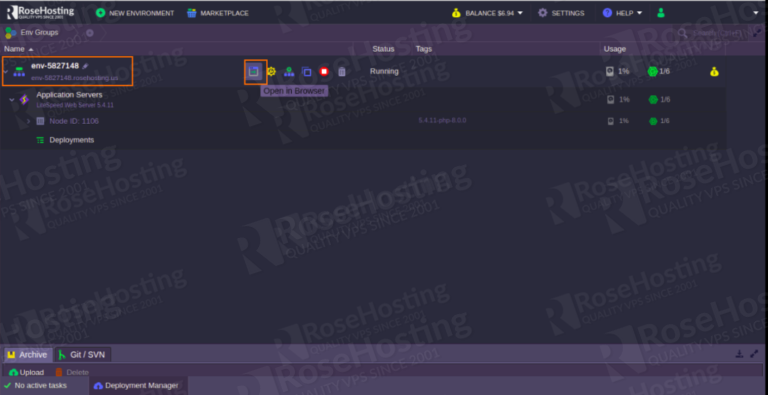Image resolution: width=768 pixels, height=395 pixels.
Task: Click Upload in the Archive panel
Action: (26, 372)
